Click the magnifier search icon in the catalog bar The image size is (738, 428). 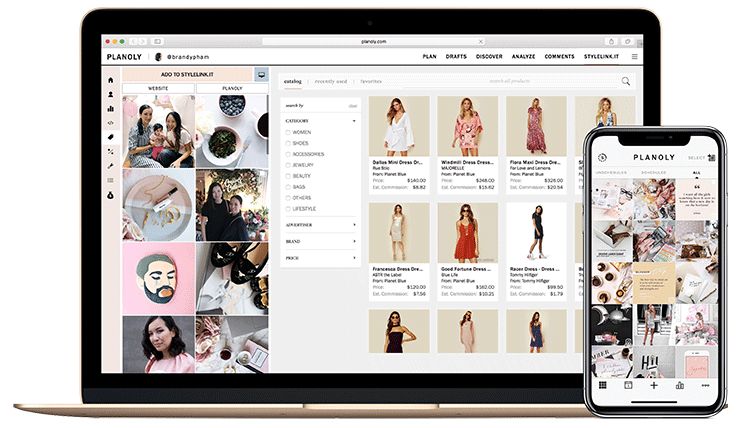[626, 81]
